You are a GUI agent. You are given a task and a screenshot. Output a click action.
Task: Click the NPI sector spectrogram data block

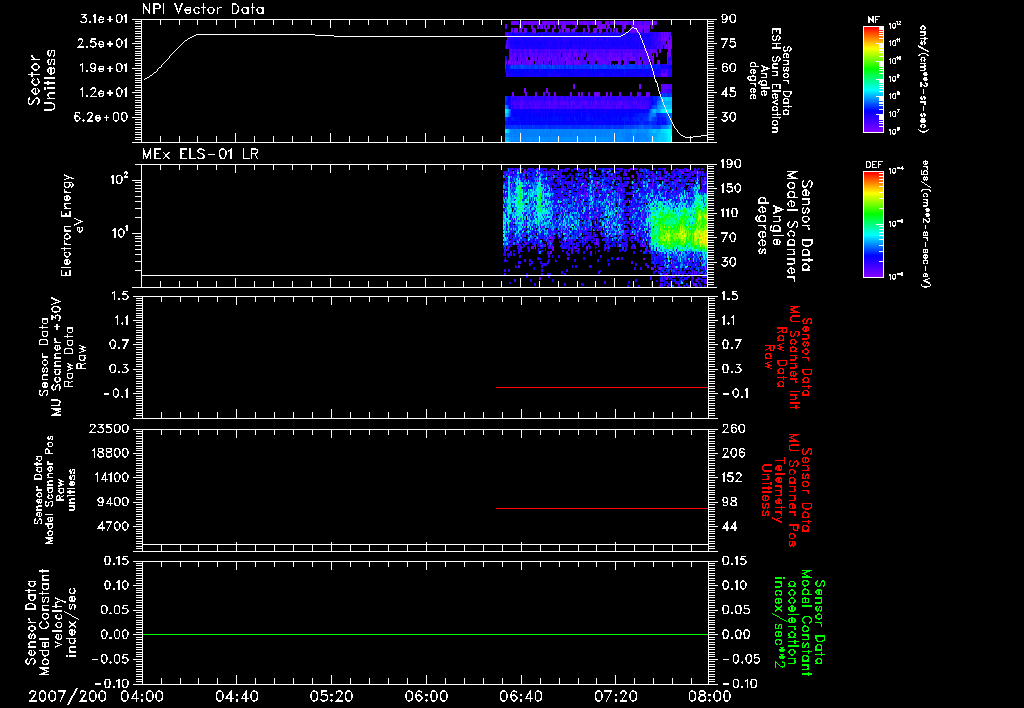click(x=588, y=81)
